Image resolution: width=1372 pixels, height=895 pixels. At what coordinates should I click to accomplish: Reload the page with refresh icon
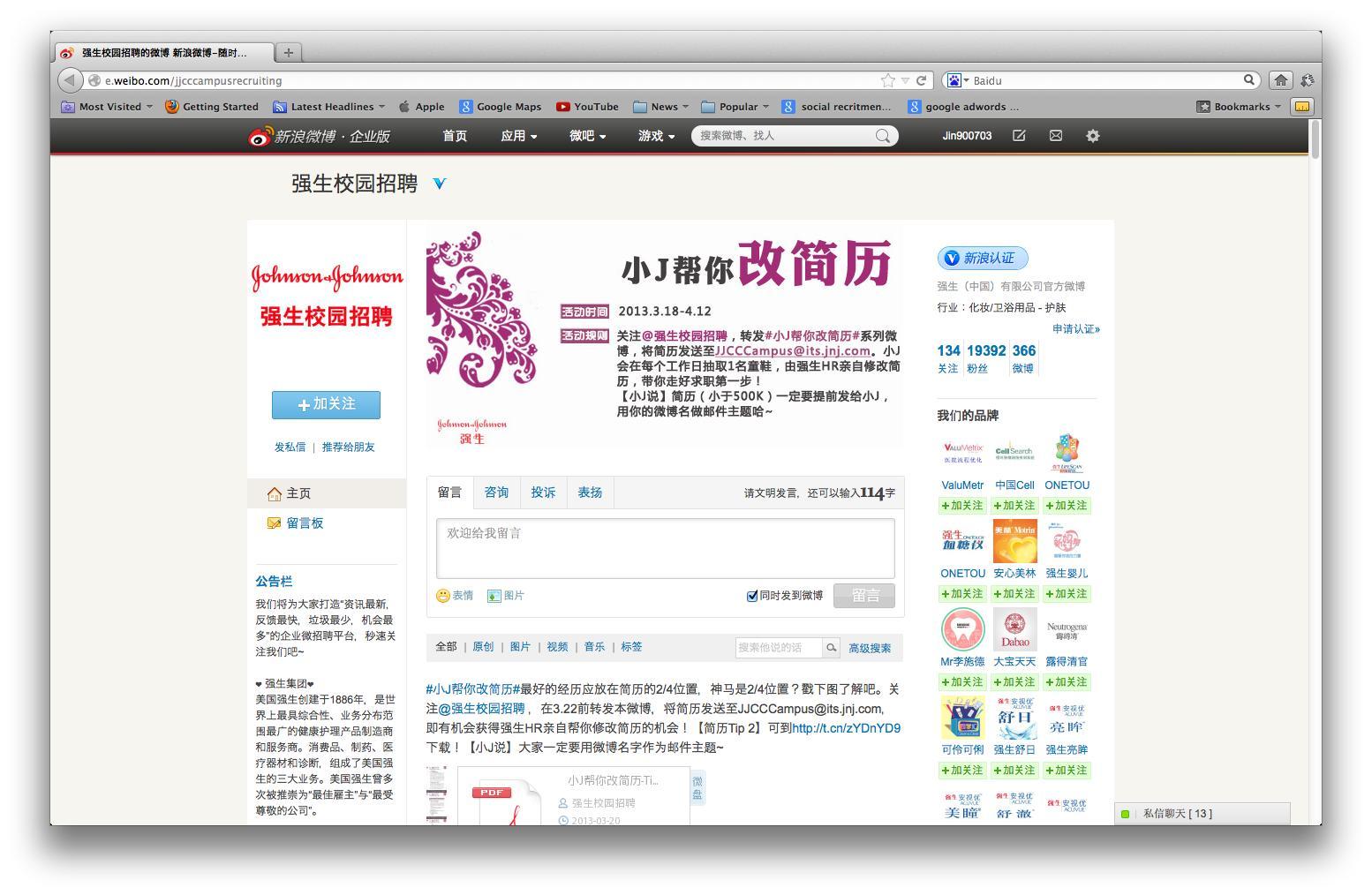[921, 80]
